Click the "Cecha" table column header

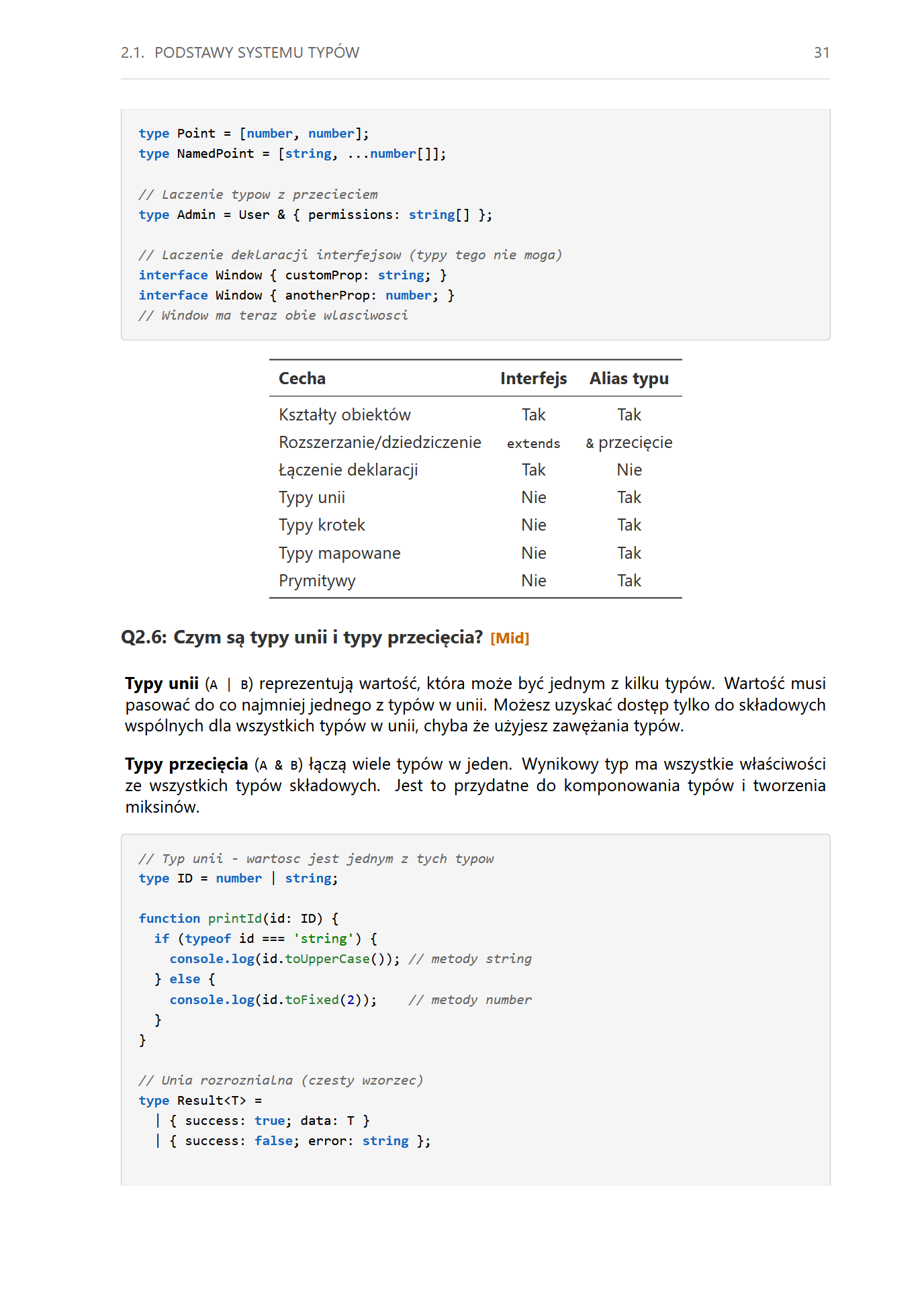coord(302,379)
